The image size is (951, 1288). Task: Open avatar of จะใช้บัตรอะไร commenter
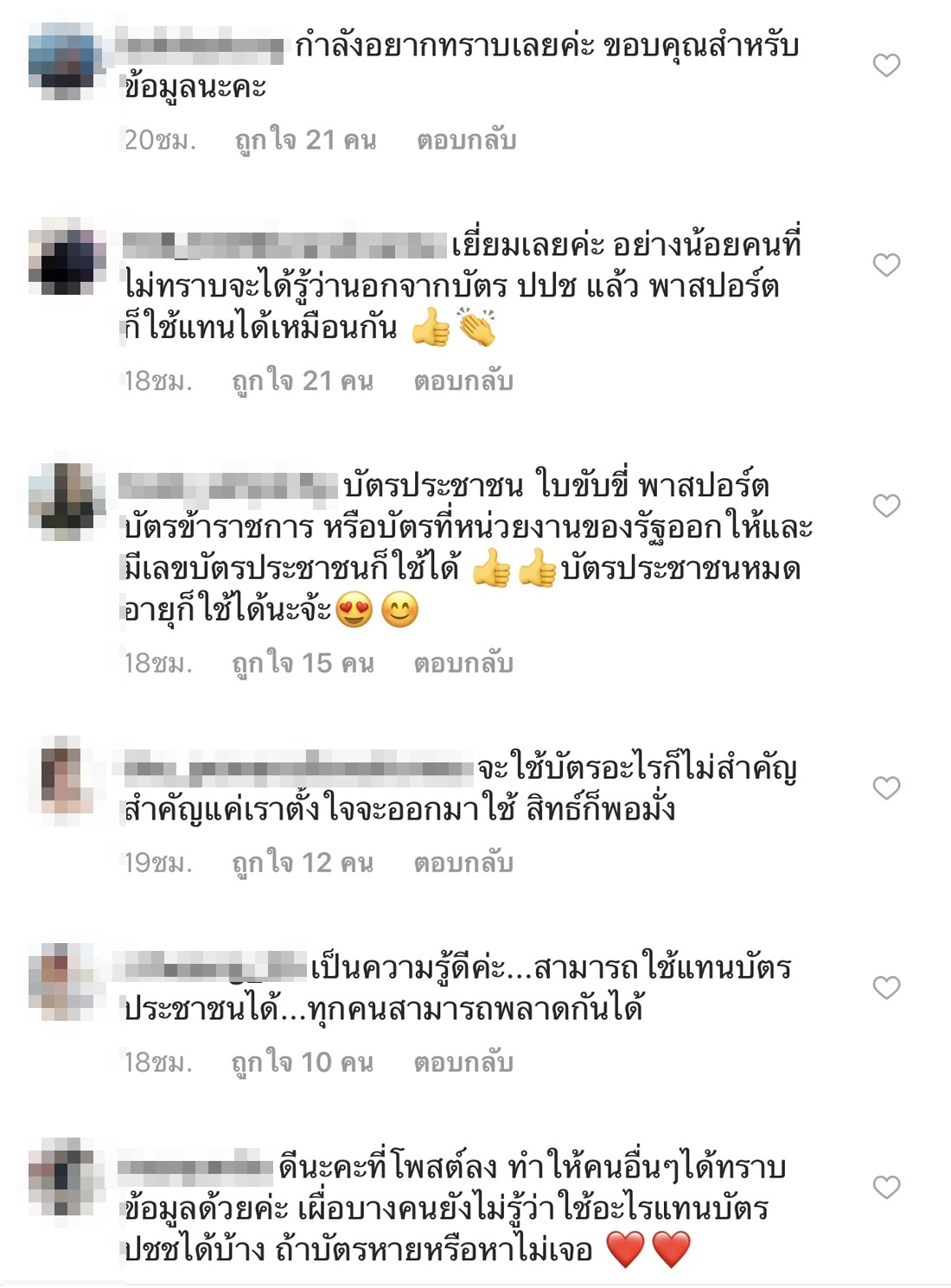(67, 775)
